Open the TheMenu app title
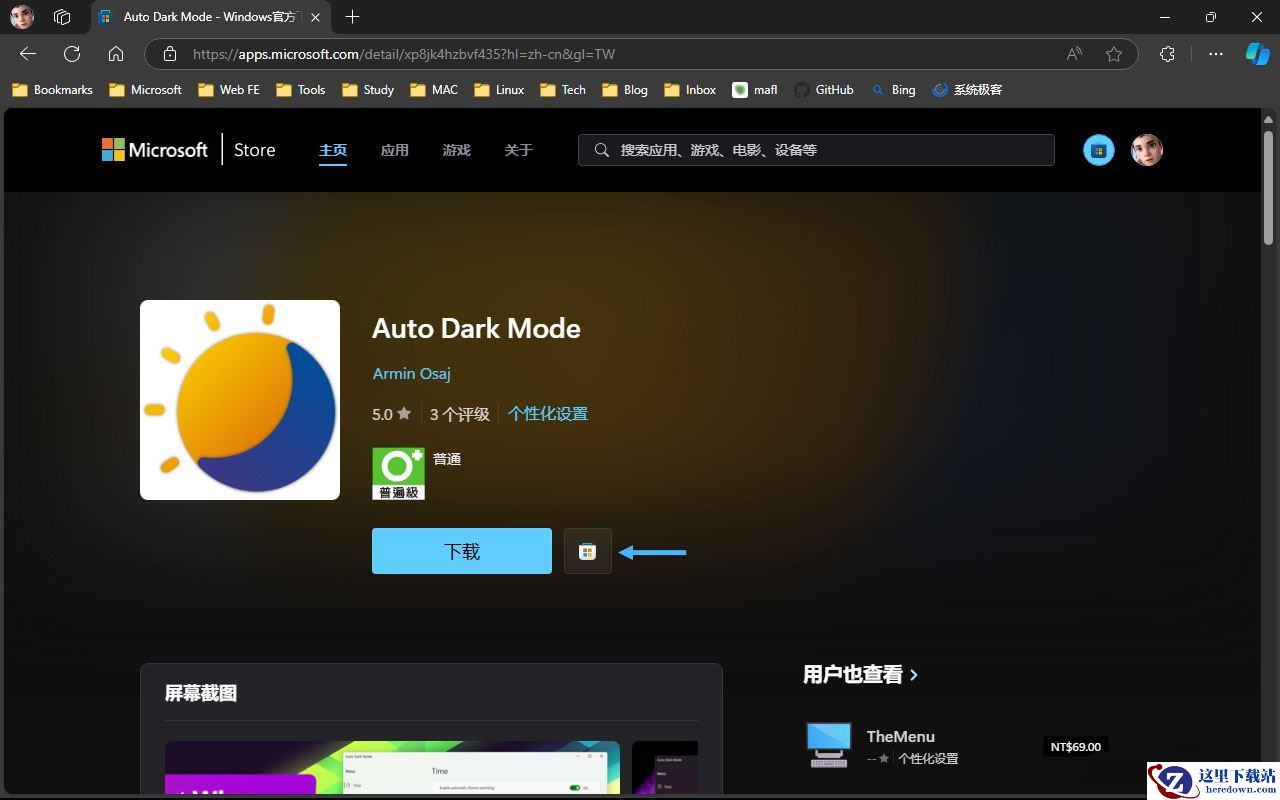This screenshot has width=1280, height=800. (901, 737)
